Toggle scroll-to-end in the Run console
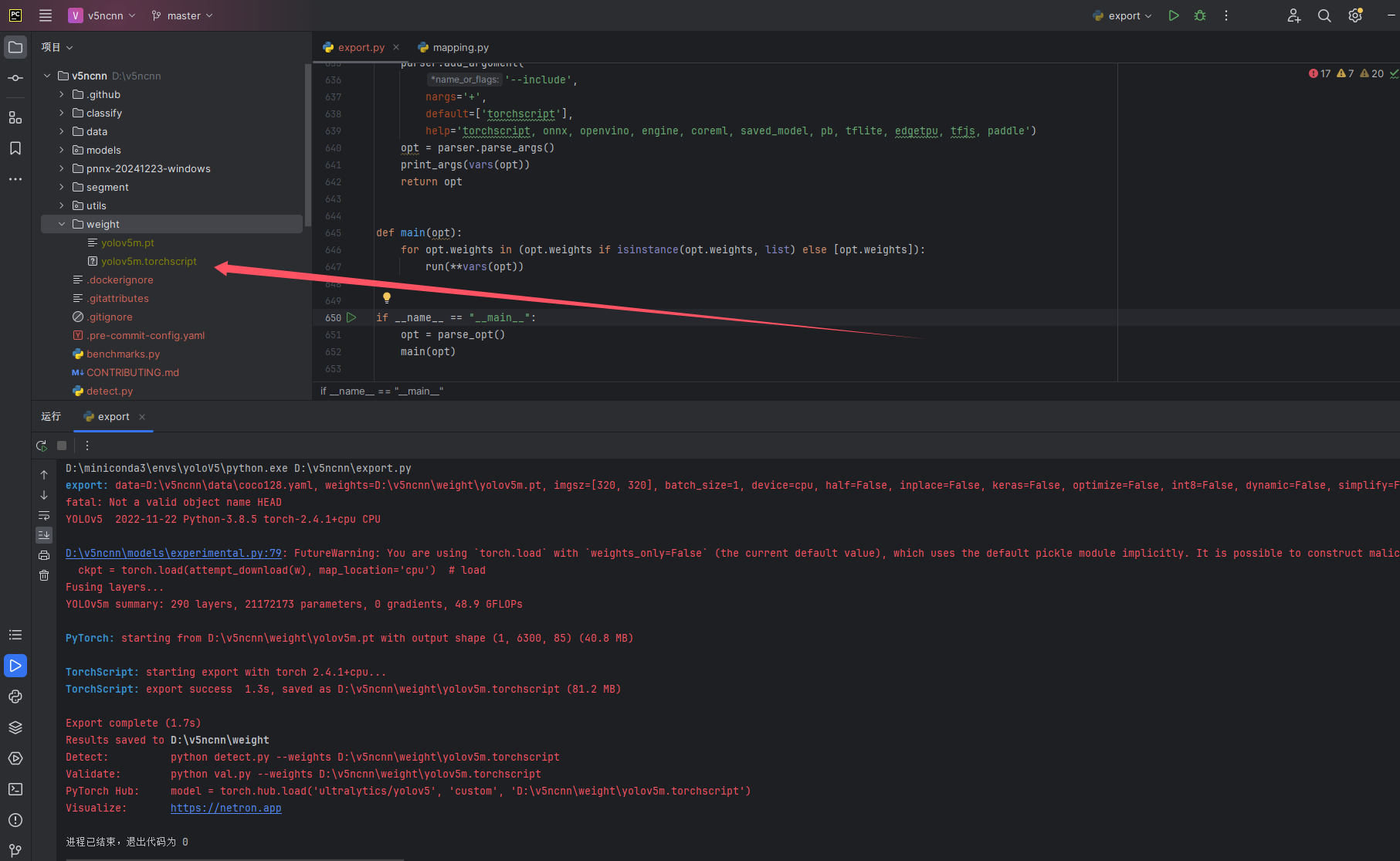This screenshot has height=861, width=1400. tap(44, 534)
